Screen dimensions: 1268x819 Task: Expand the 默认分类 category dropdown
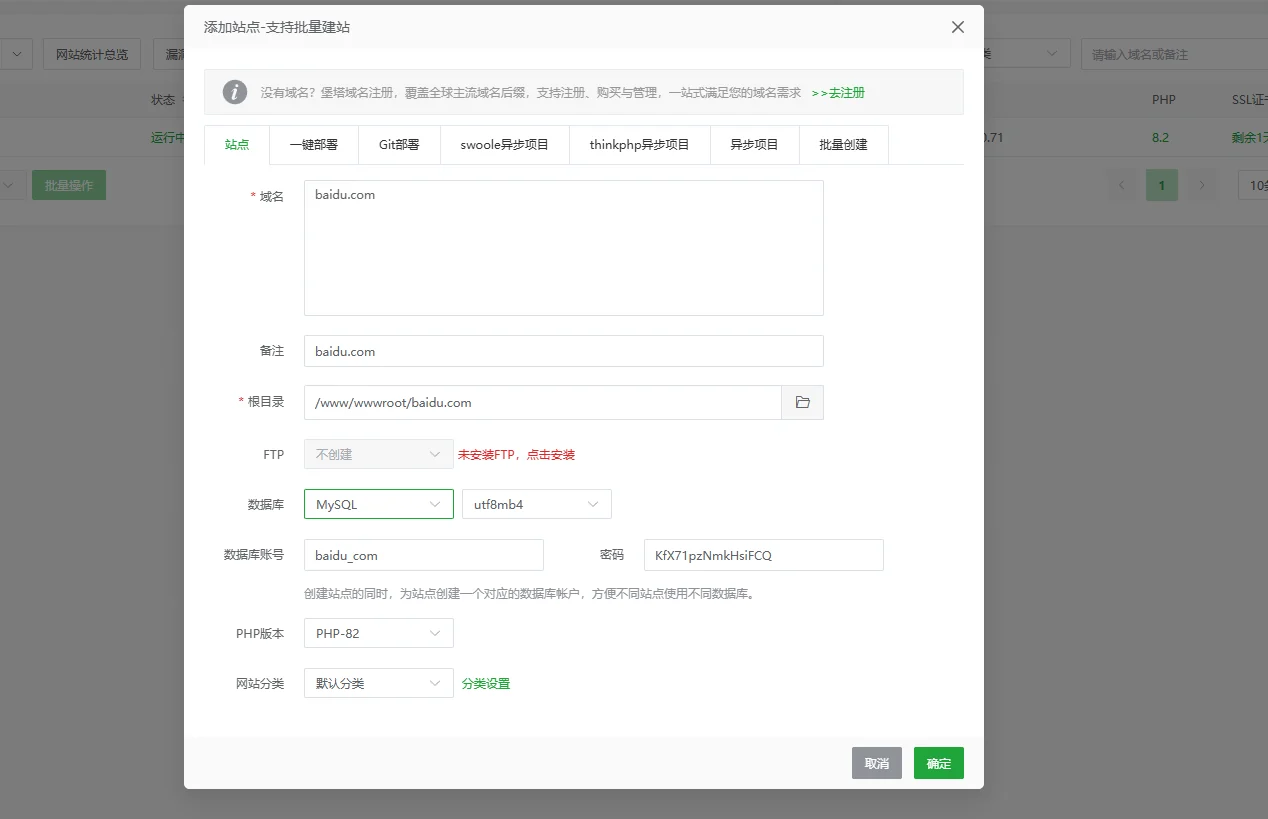[x=379, y=683]
